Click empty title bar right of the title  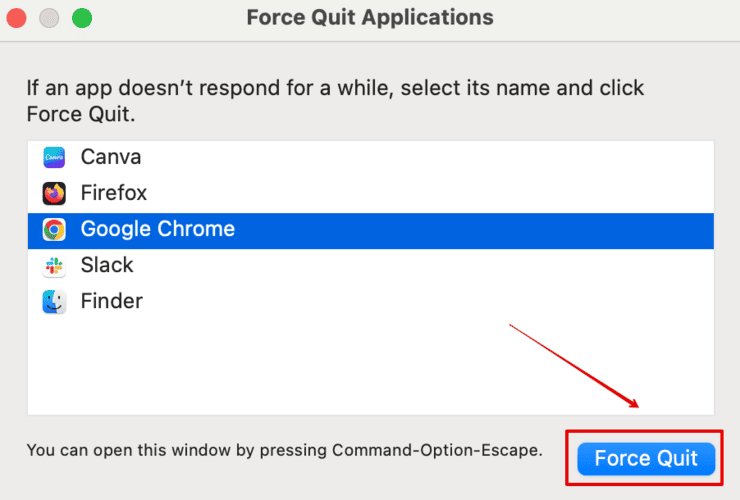(620, 18)
